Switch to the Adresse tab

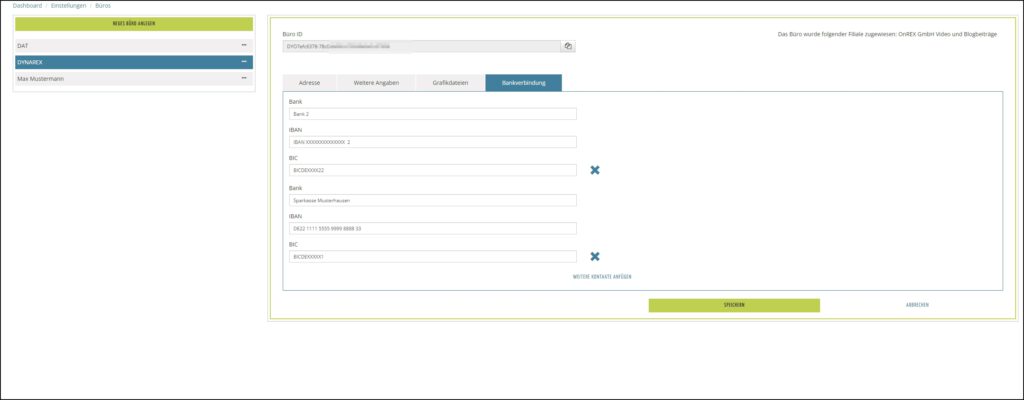[x=309, y=83]
